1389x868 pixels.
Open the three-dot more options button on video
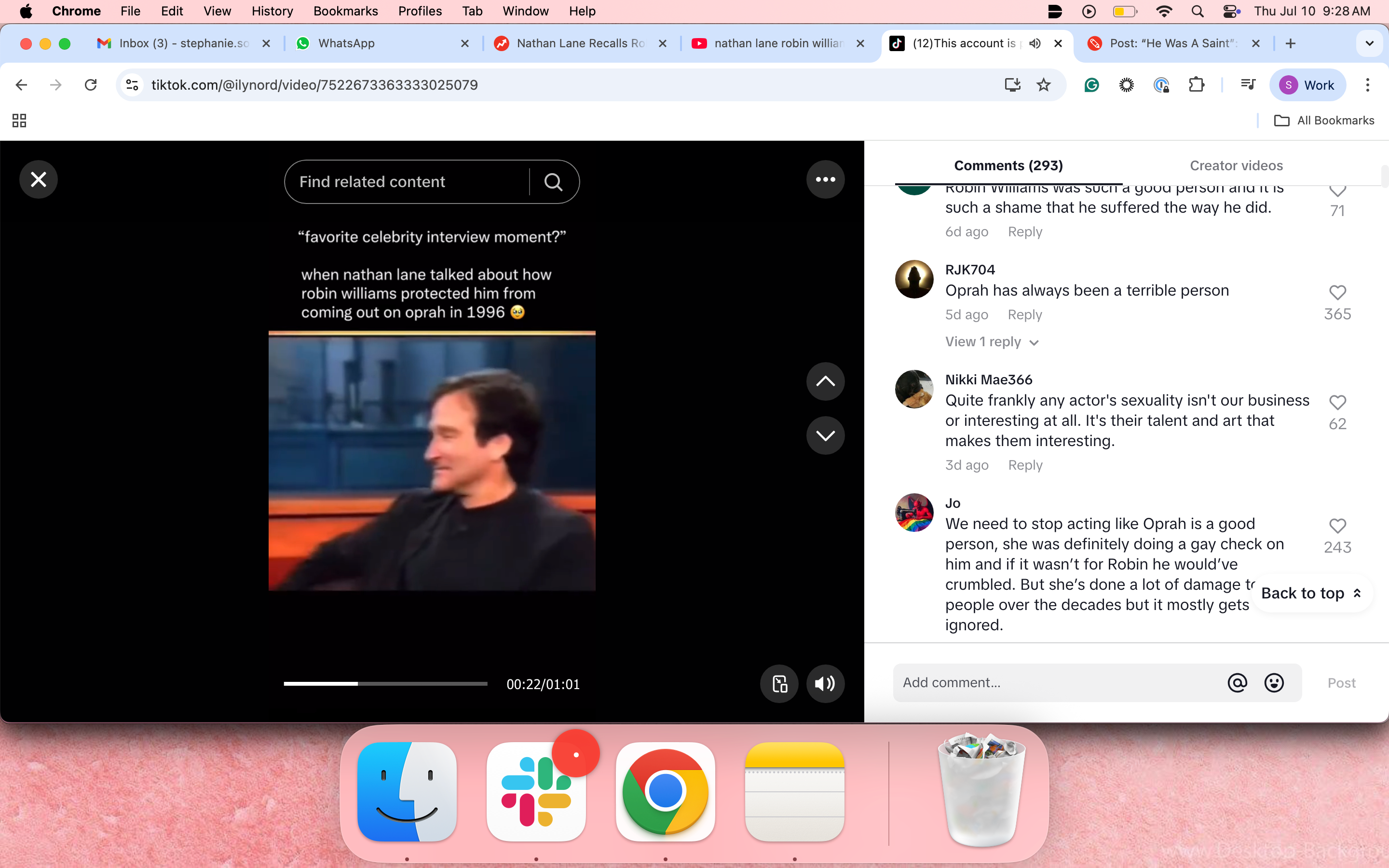coord(825,180)
